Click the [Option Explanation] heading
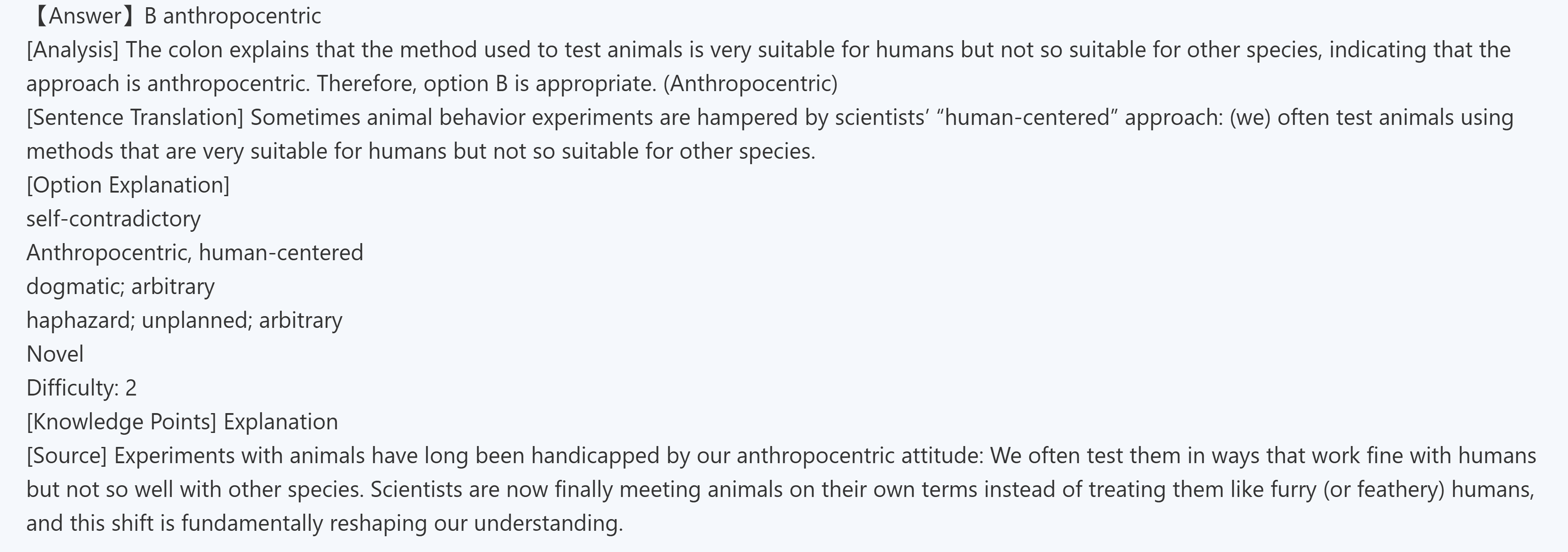 (128, 185)
